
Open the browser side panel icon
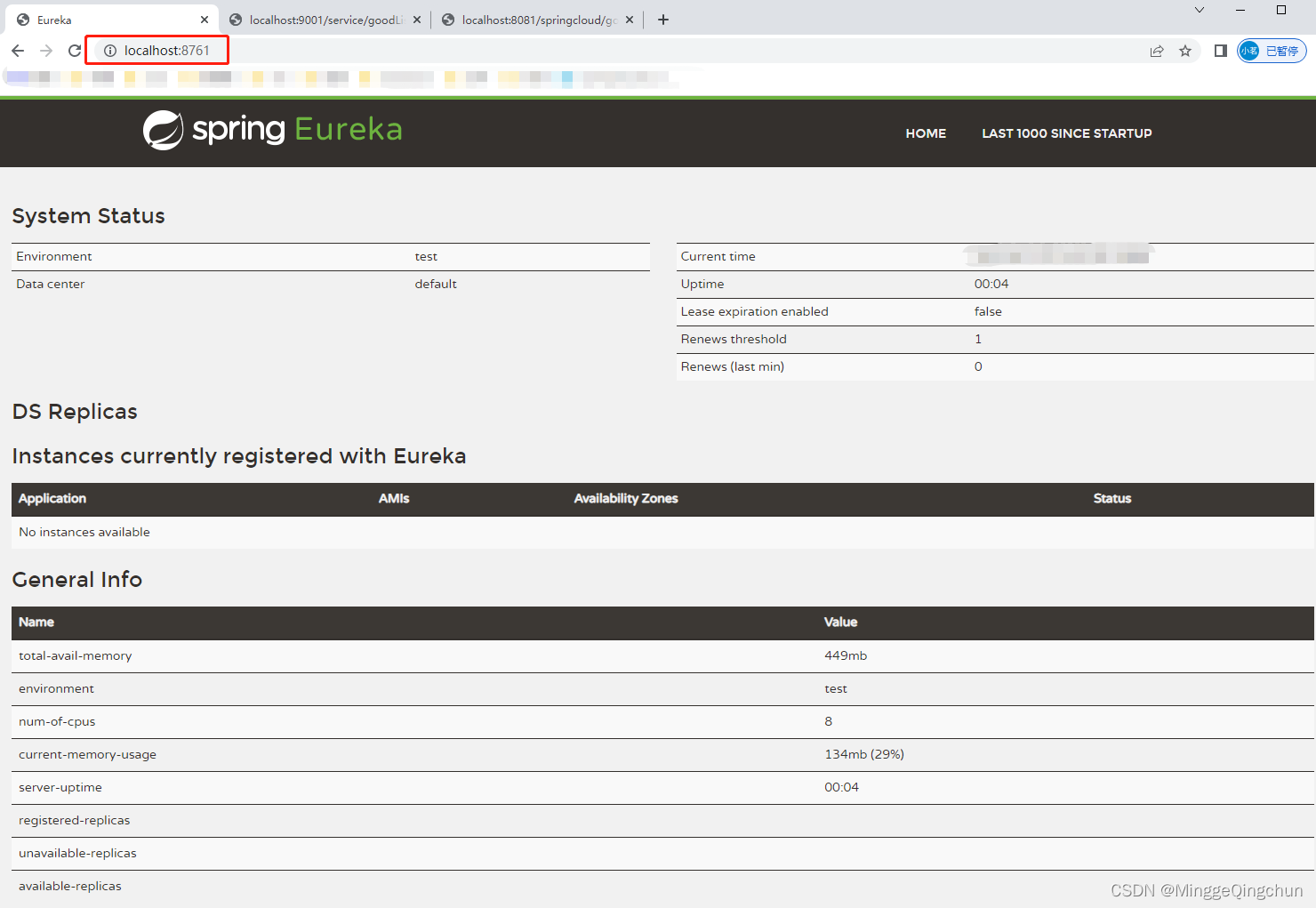[1220, 51]
